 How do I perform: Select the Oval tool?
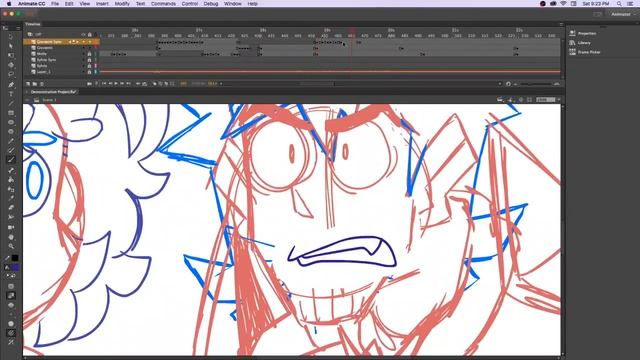point(11,122)
